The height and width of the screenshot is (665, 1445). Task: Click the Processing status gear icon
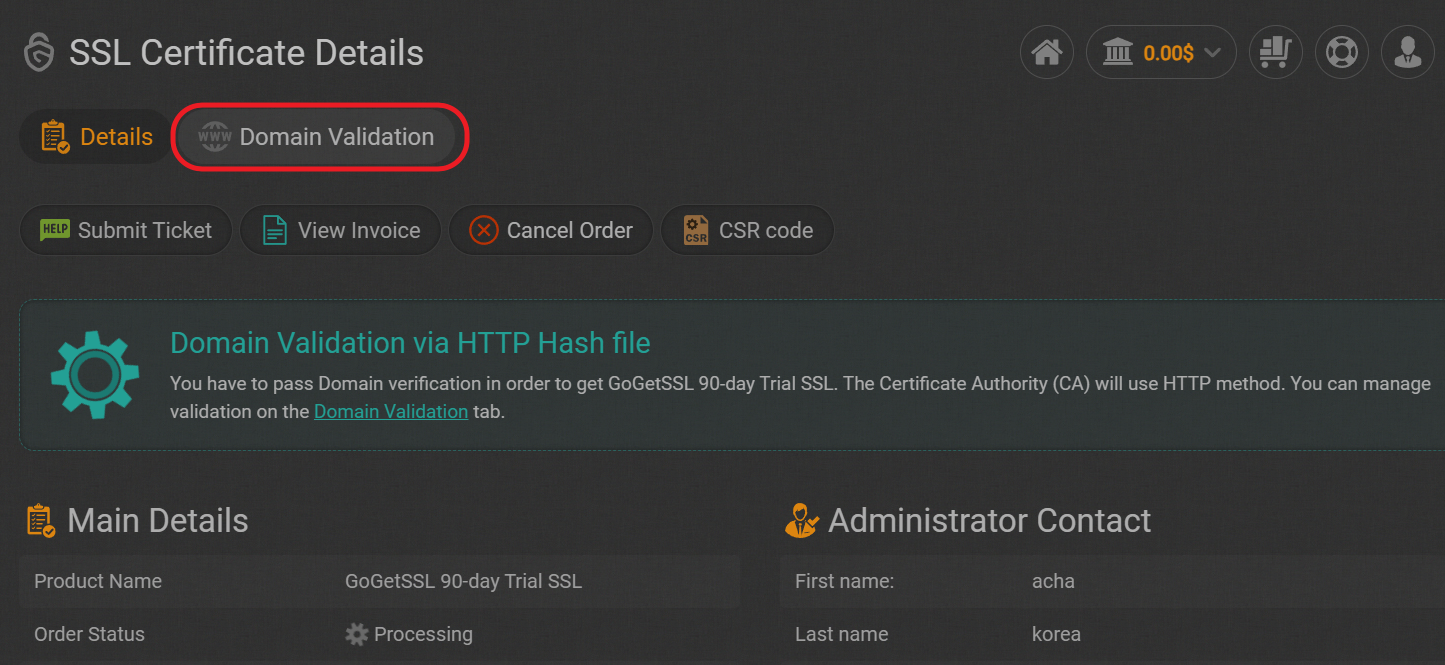(x=356, y=634)
